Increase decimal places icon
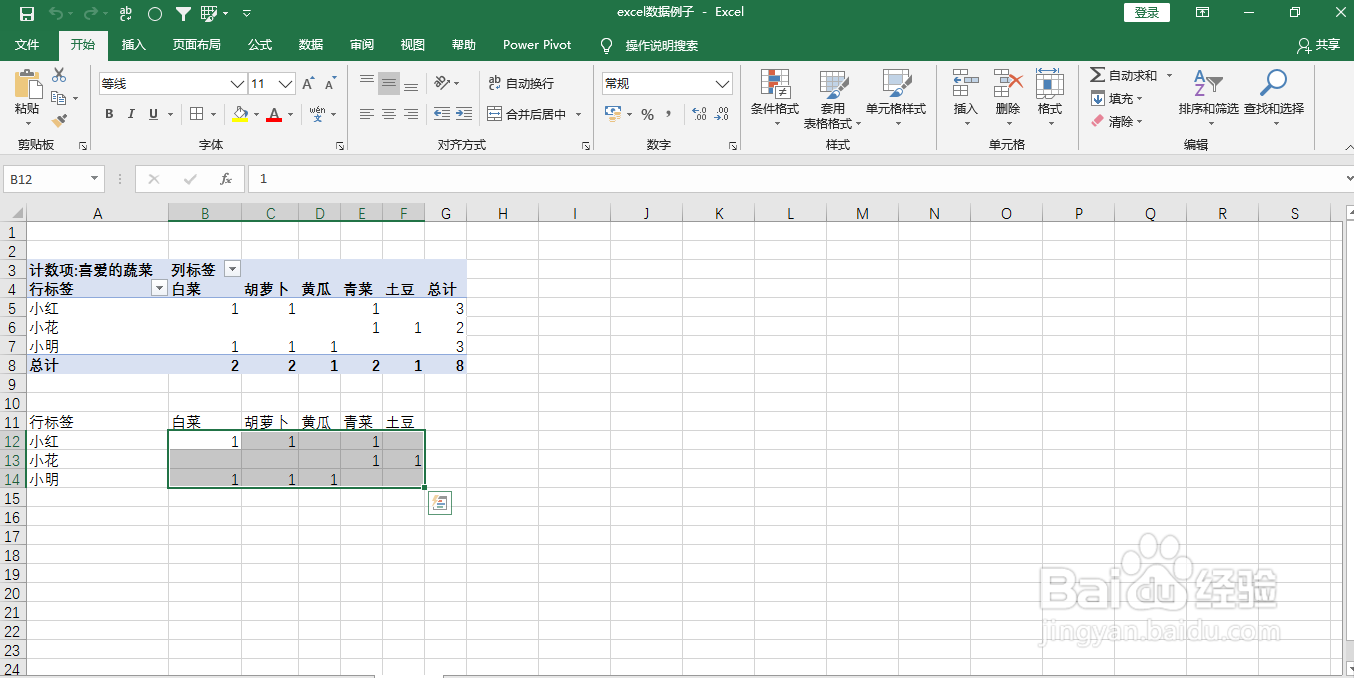The width and height of the screenshot is (1354, 678). pos(699,114)
